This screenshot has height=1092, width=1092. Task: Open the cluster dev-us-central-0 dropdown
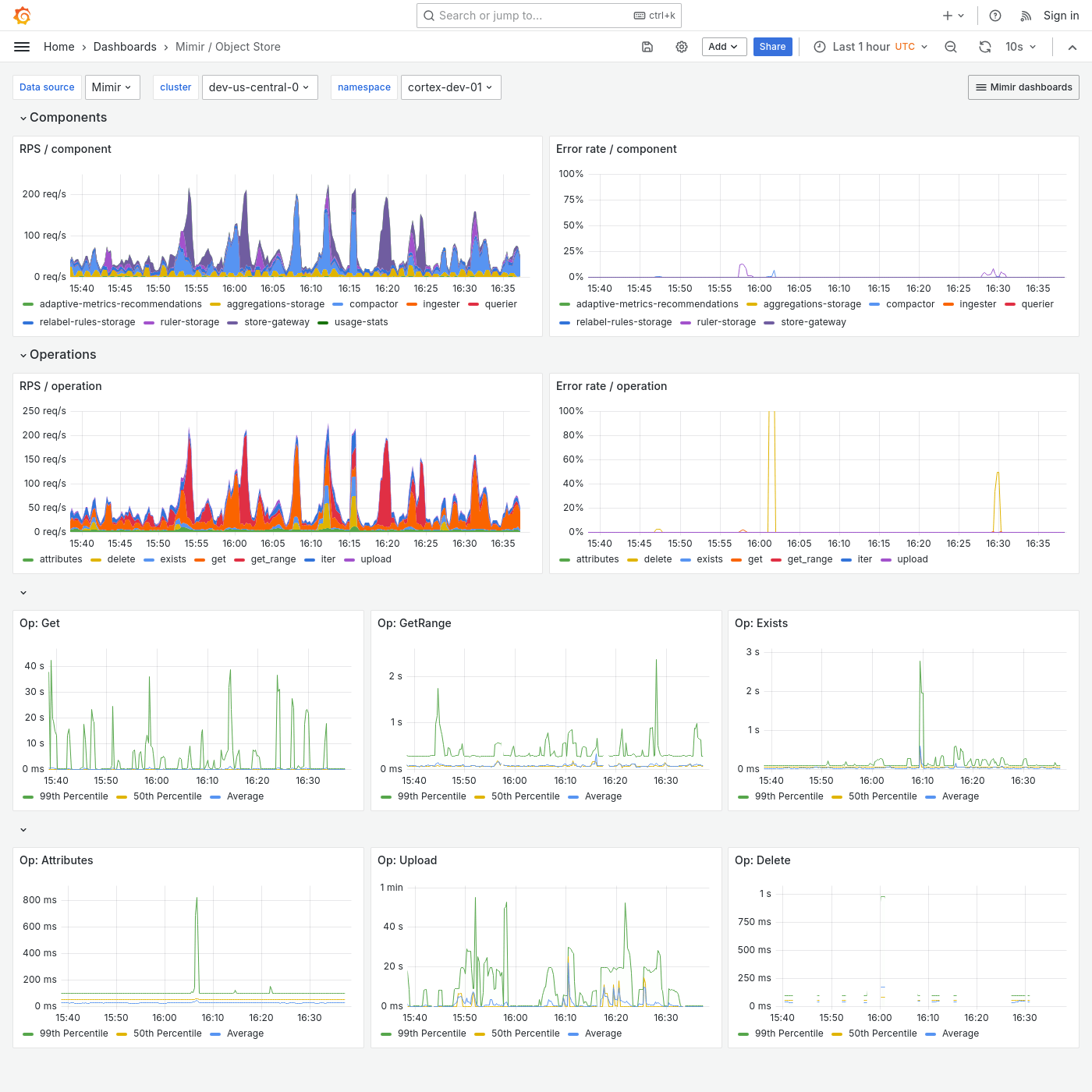click(260, 87)
